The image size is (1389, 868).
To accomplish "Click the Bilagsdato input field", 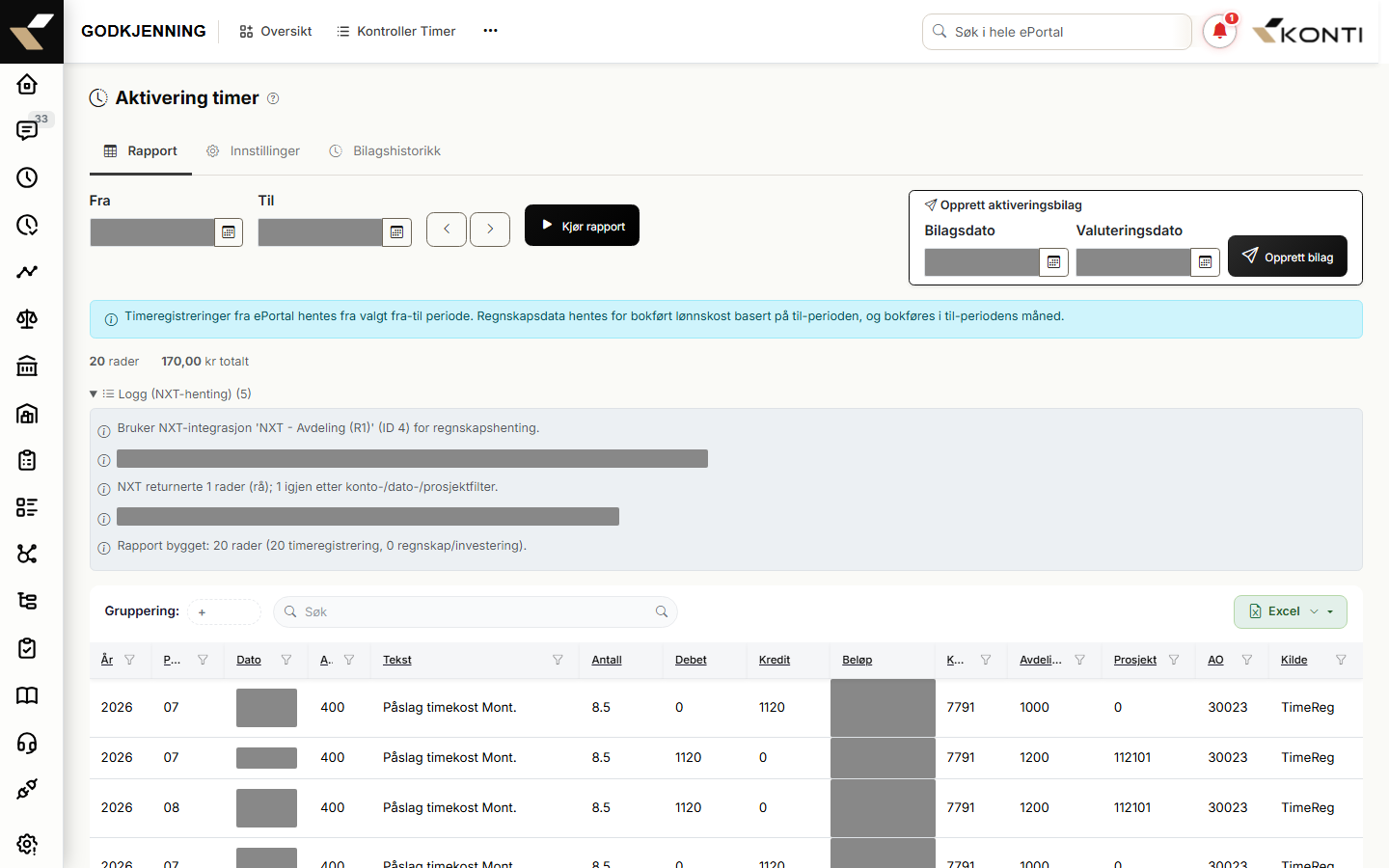I will (x=982, y=262).
